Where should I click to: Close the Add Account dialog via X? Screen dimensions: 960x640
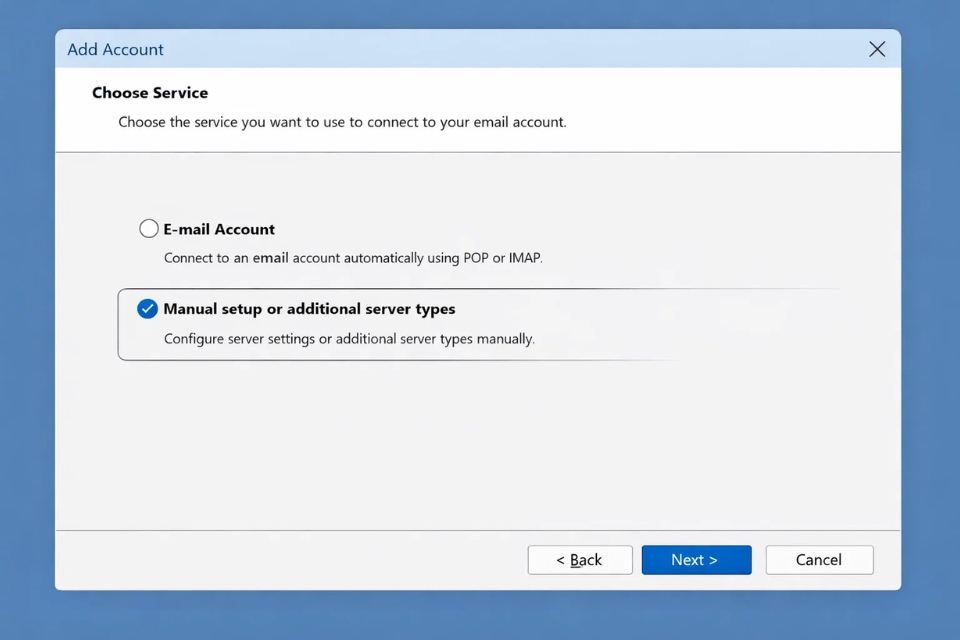877,48
